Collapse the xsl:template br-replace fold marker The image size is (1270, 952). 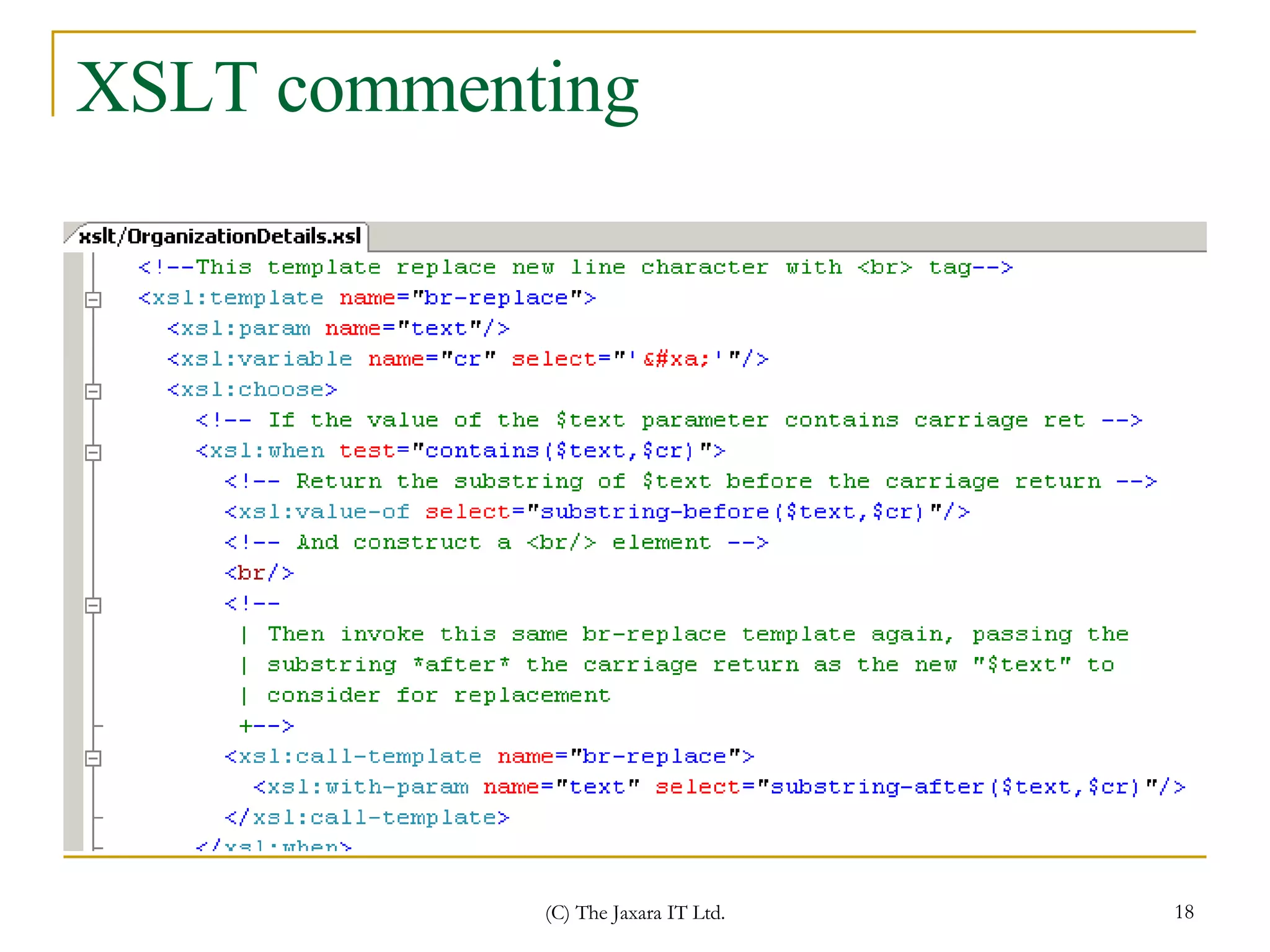[93, 299]
